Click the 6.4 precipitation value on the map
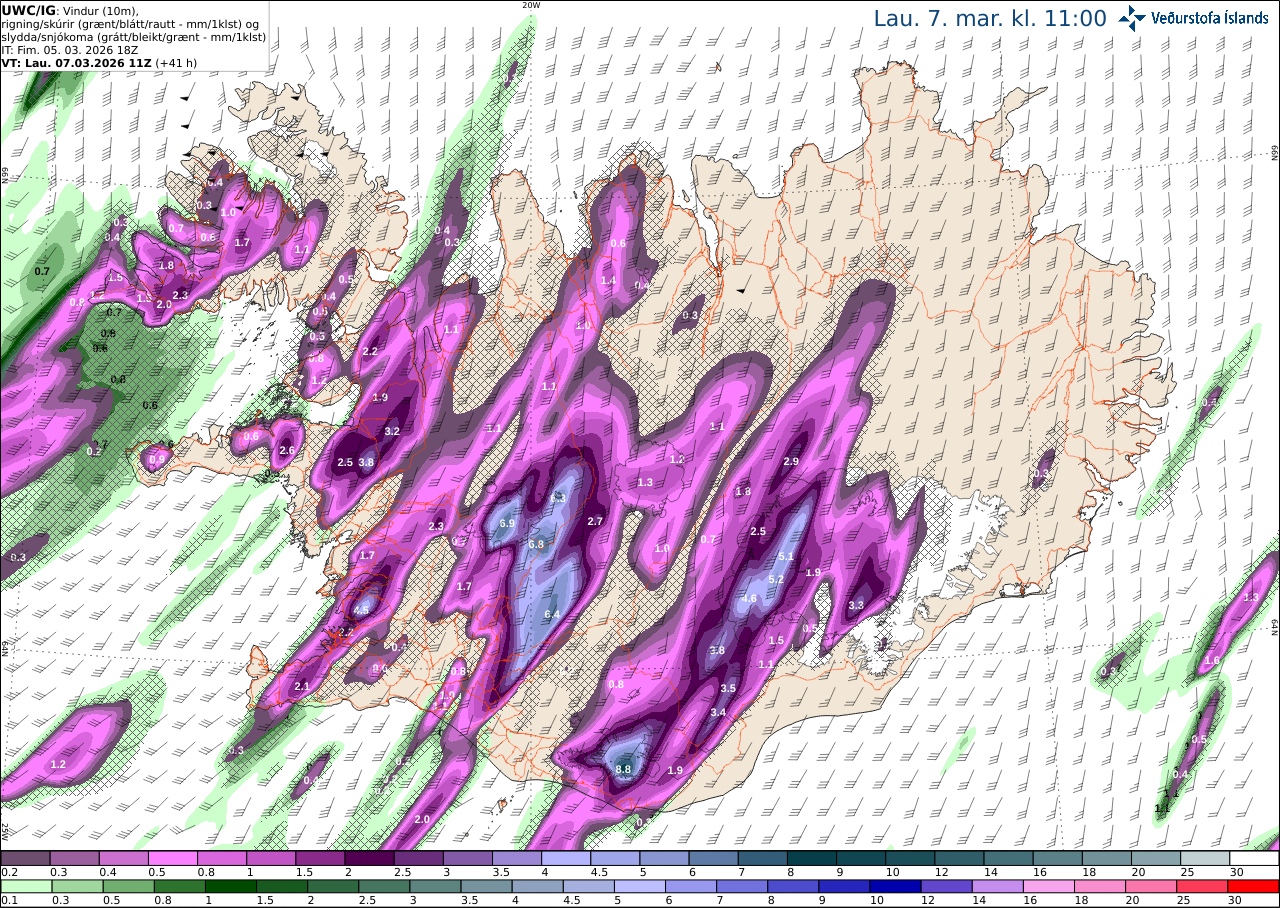 tap(552, 613)
